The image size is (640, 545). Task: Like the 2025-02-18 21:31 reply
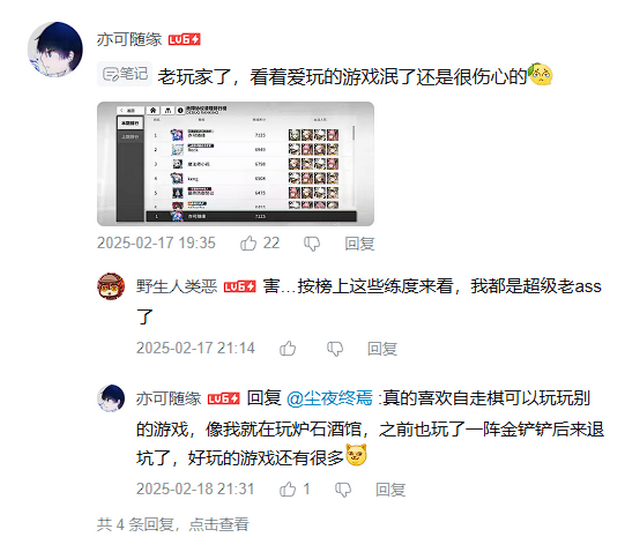(288, 489)
